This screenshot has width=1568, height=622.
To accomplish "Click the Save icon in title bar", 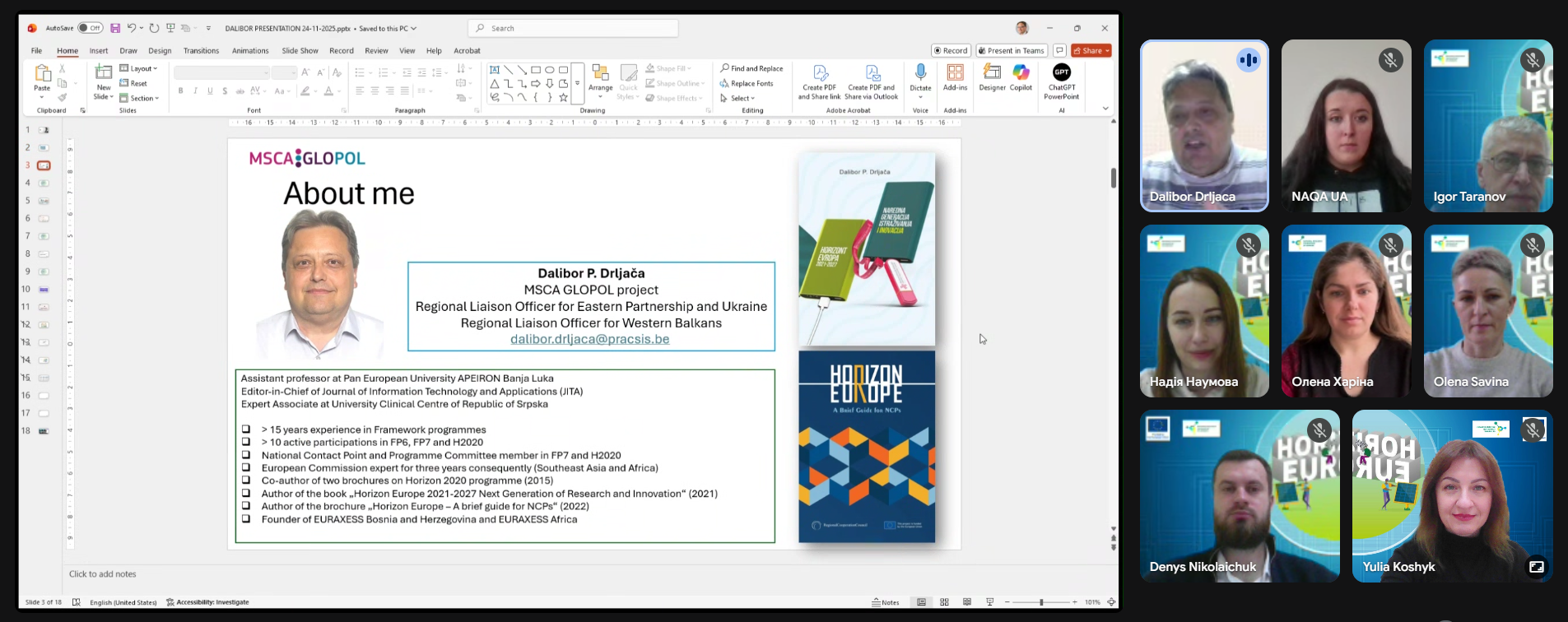I will coord(115,28).
